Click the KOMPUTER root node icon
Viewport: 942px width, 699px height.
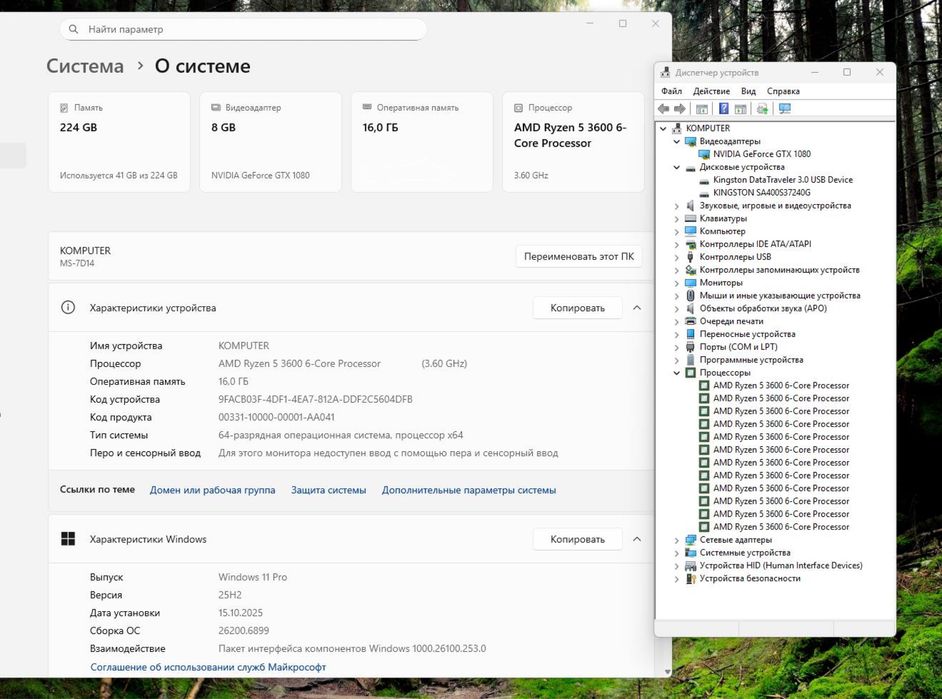(x=676, y=128)
